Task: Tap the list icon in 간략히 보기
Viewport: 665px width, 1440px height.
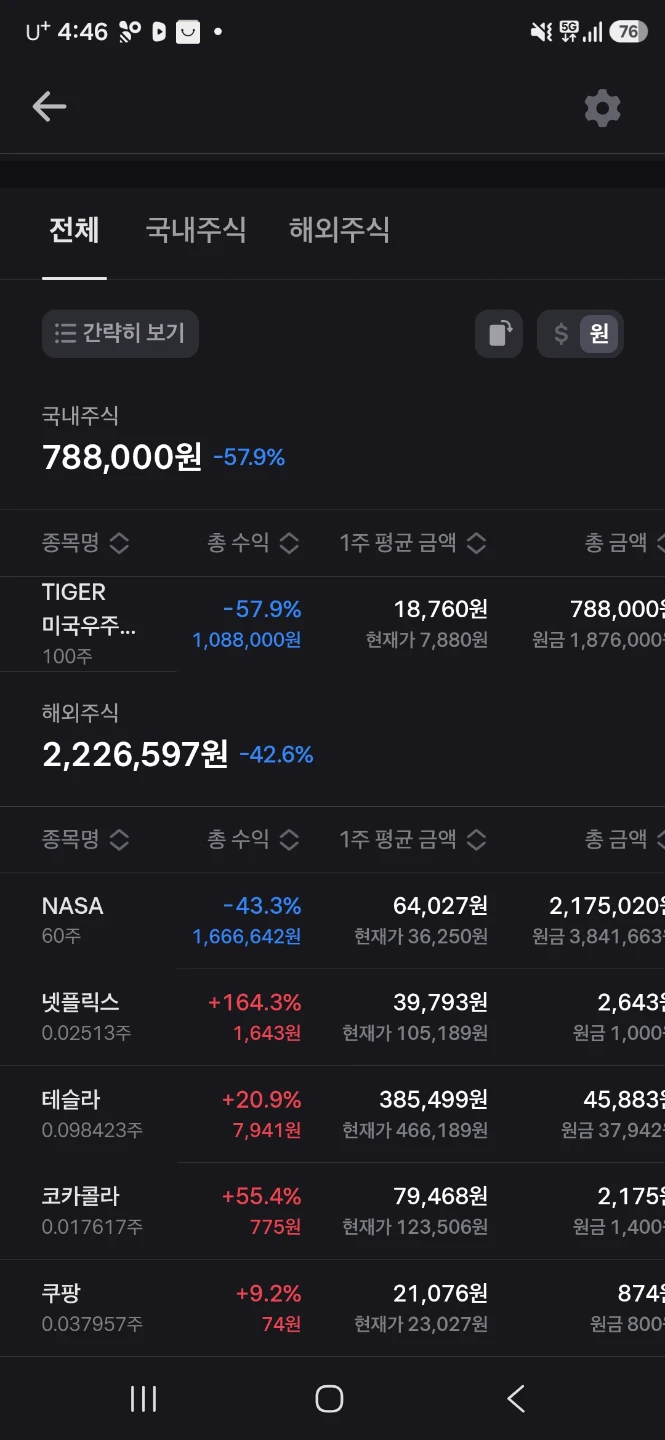Action: click(66, 333)
